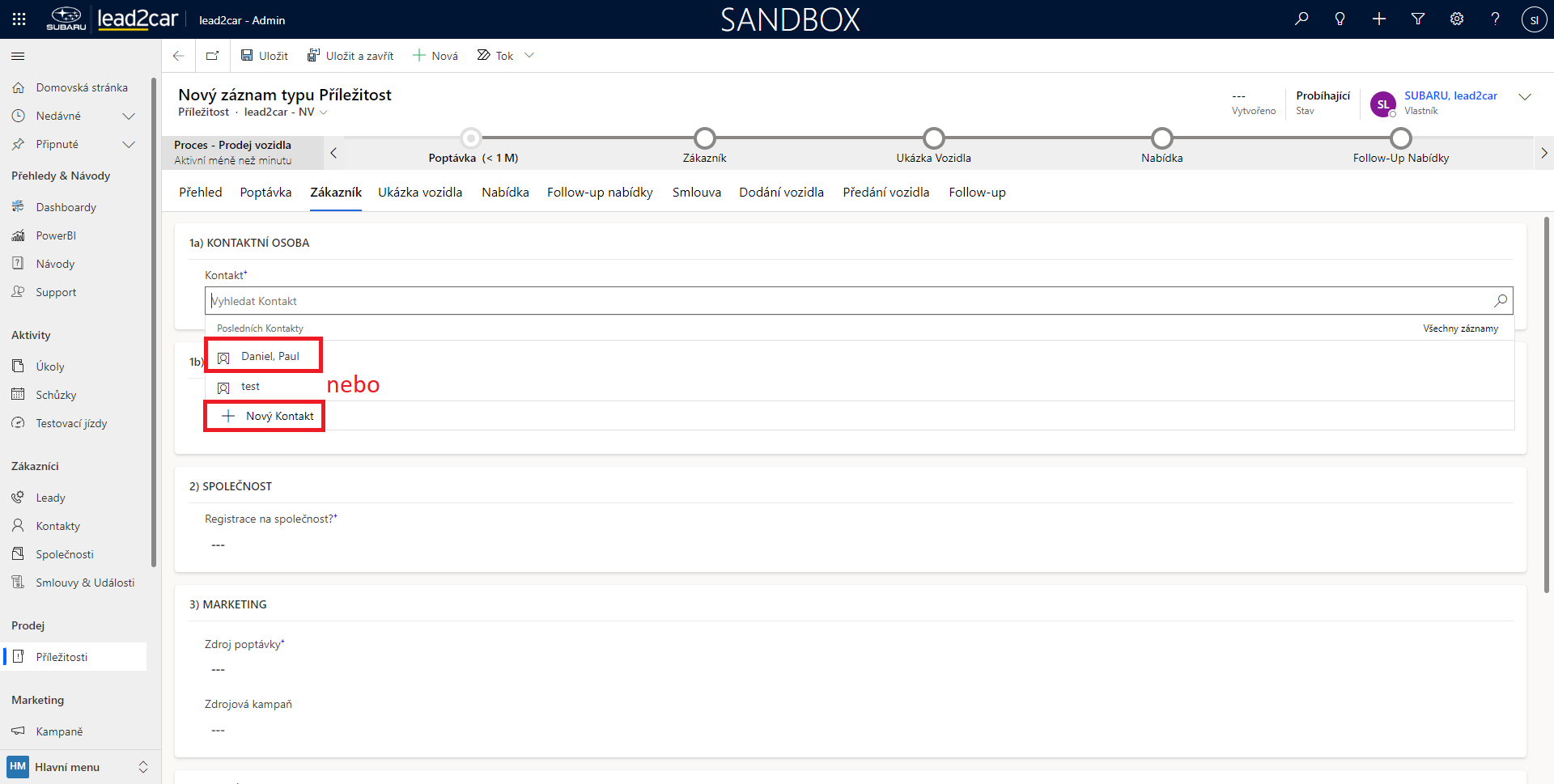Image resolution: width=1554 pixels, height=784 pixels.
Task: Switch to the Smlouva tab
Action: pos(696,193)
